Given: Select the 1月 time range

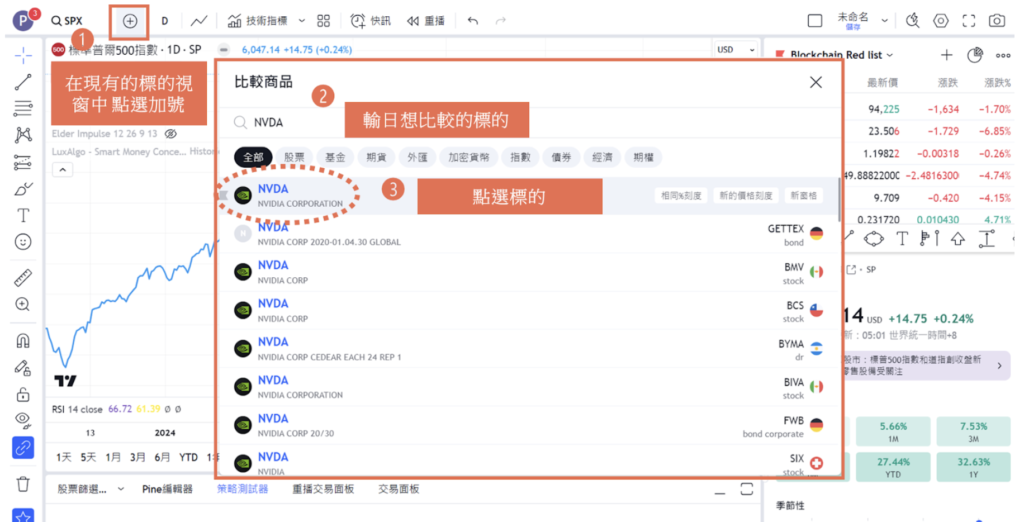Looking at the screenshot, I should (x=113, y=457).
